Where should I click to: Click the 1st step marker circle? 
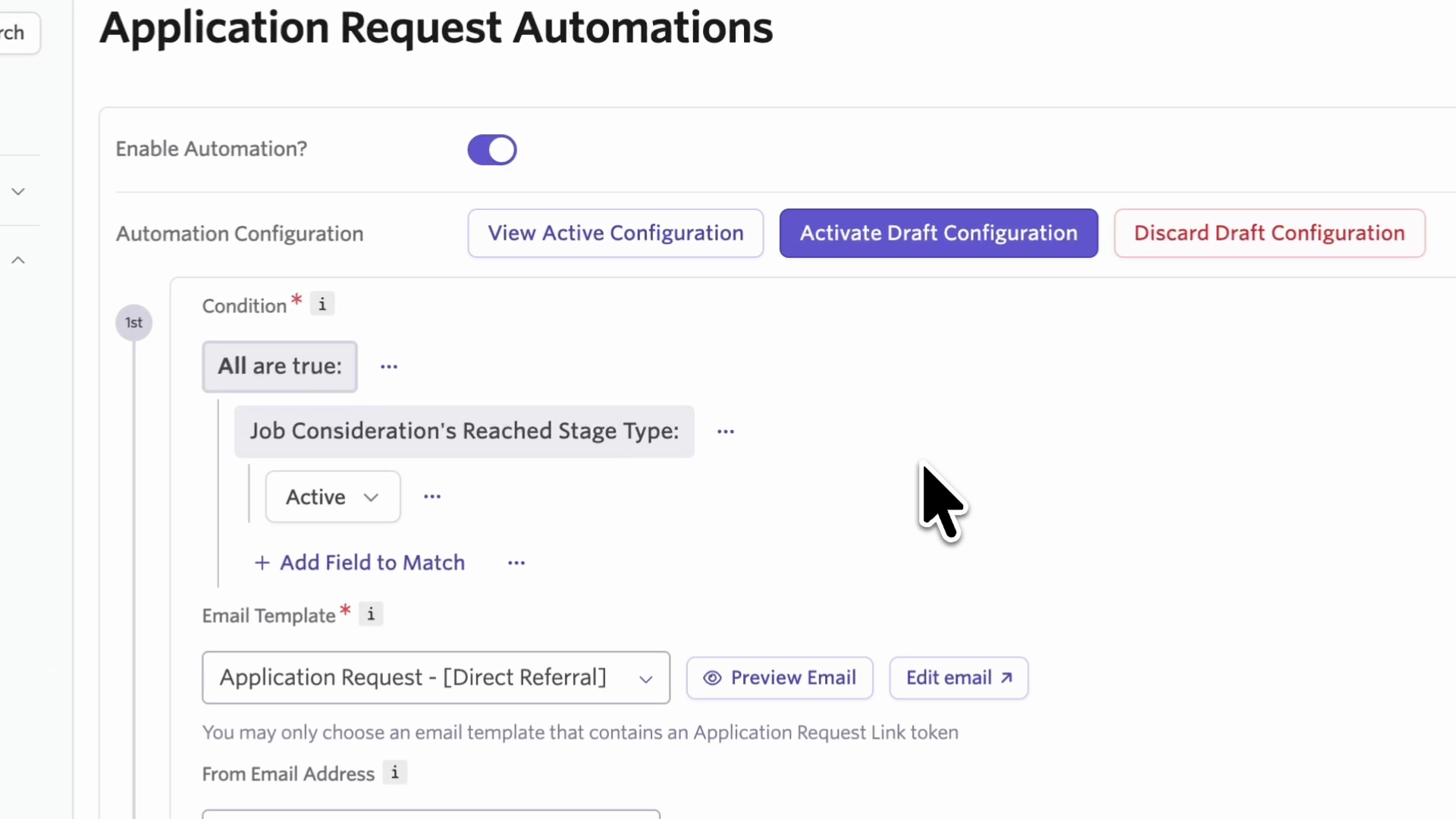(133, 323)
